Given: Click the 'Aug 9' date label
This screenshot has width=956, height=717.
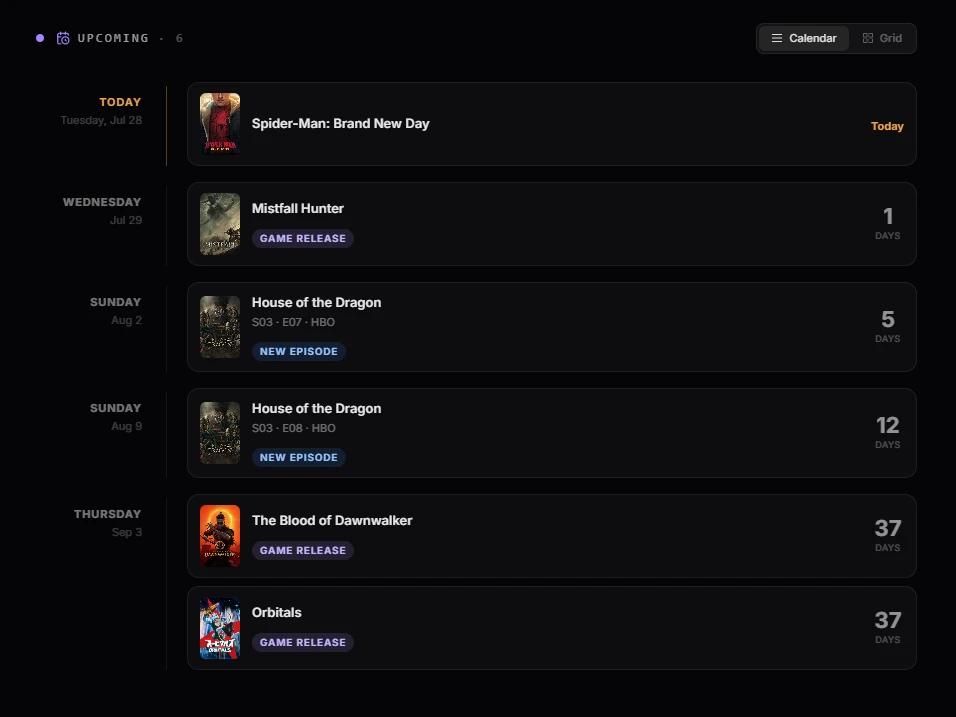Looking at the screenshot, I should click(x=126, y=427).
